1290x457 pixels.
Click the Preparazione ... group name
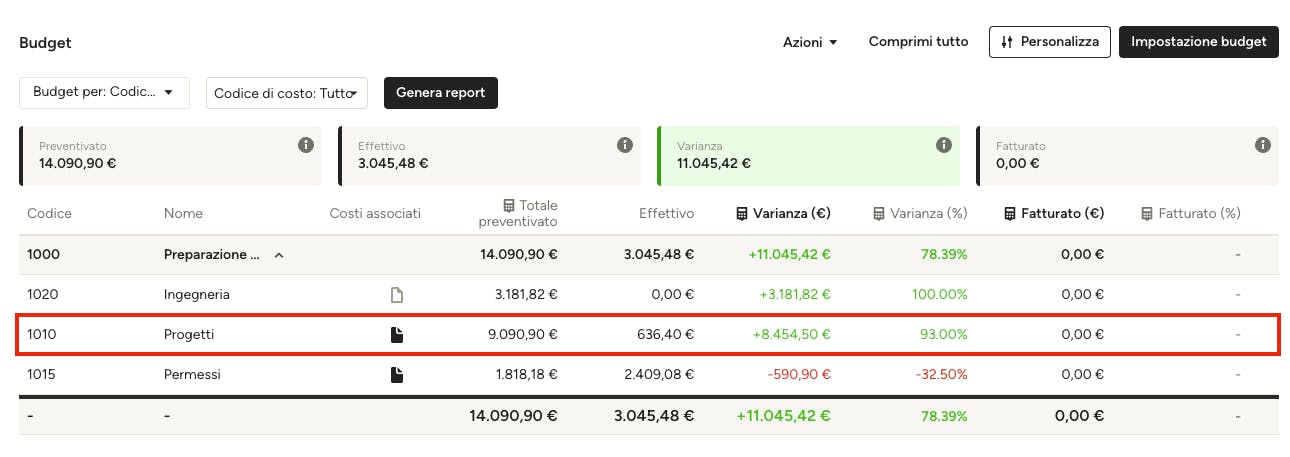point(212,255)
